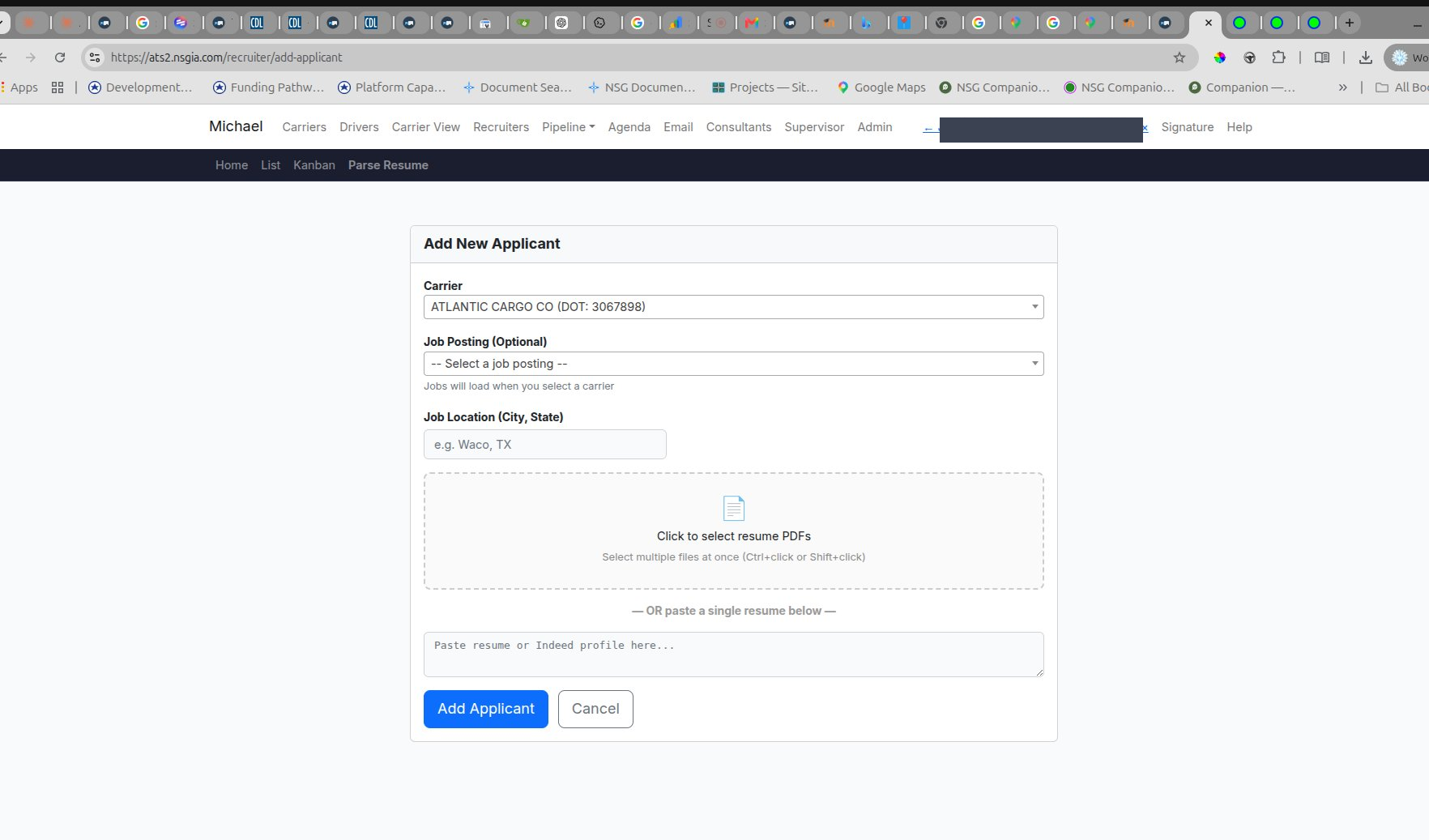Click the resume PDF upload area
The height and width of the screenshot is (840, 1429).
733,531
